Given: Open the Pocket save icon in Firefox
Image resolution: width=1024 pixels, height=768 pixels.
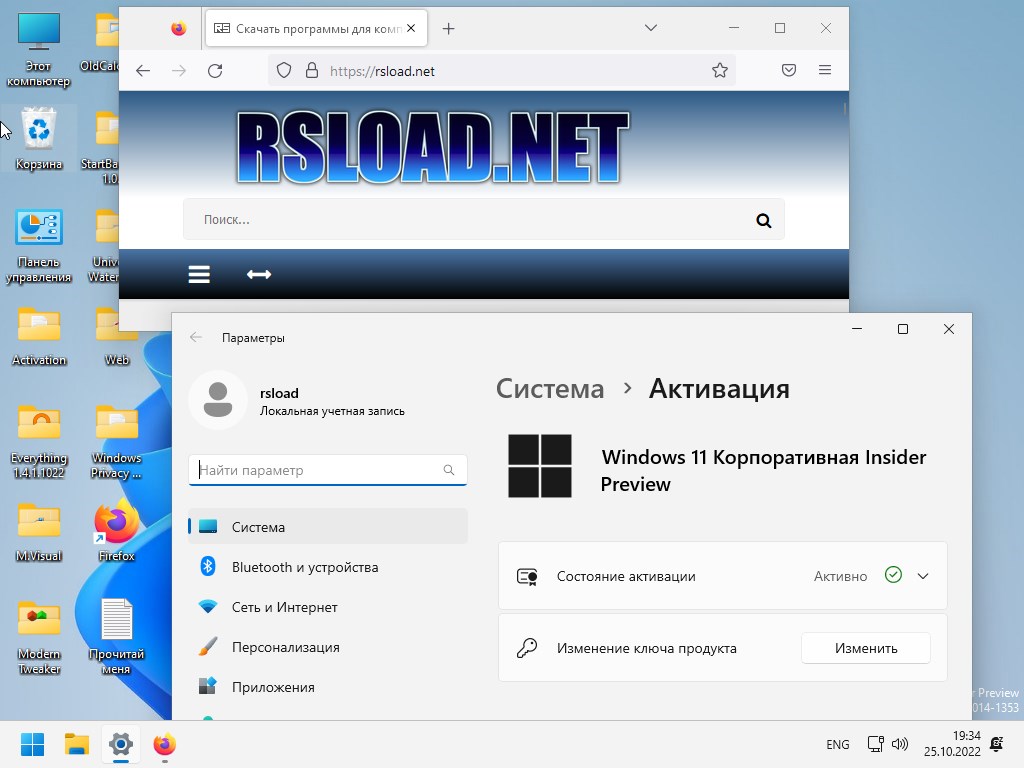Looking at the screenshot, I should [789, 70].
